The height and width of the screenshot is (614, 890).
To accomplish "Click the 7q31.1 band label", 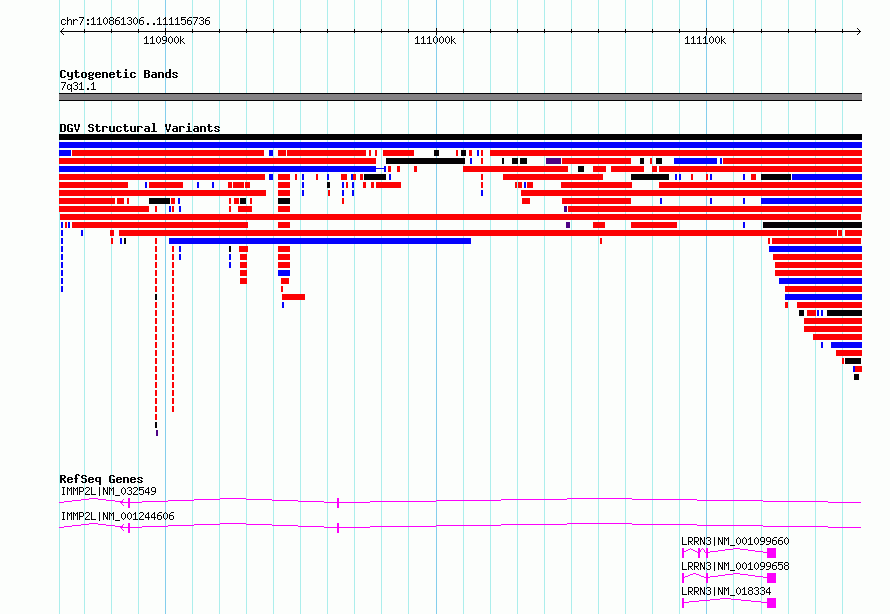I will [x=78, y=87].
